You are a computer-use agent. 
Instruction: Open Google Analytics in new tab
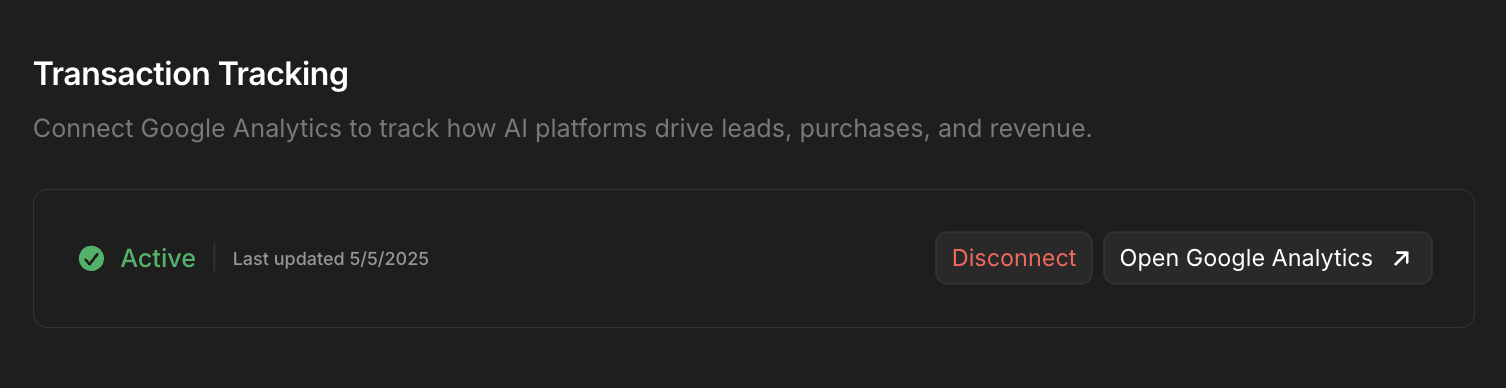pos(1268,258)
